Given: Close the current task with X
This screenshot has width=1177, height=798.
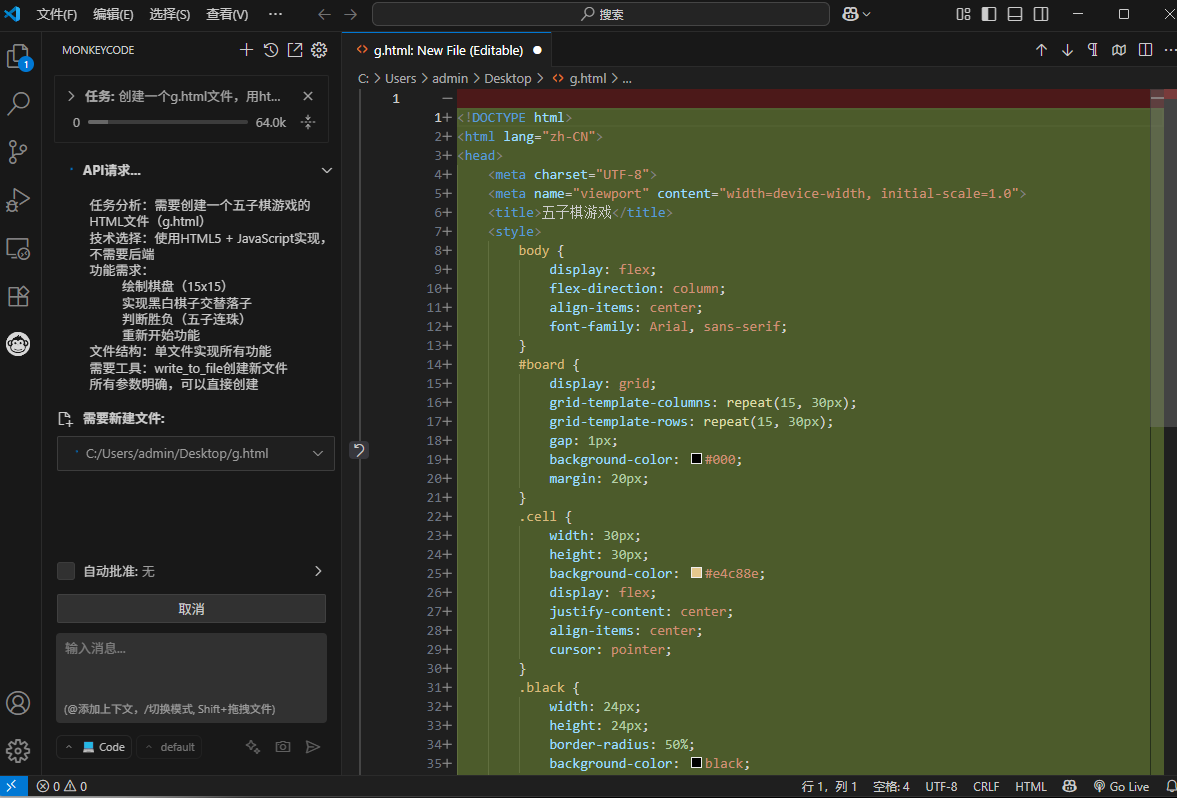Looking at the screenshot, I should point(308,96).
